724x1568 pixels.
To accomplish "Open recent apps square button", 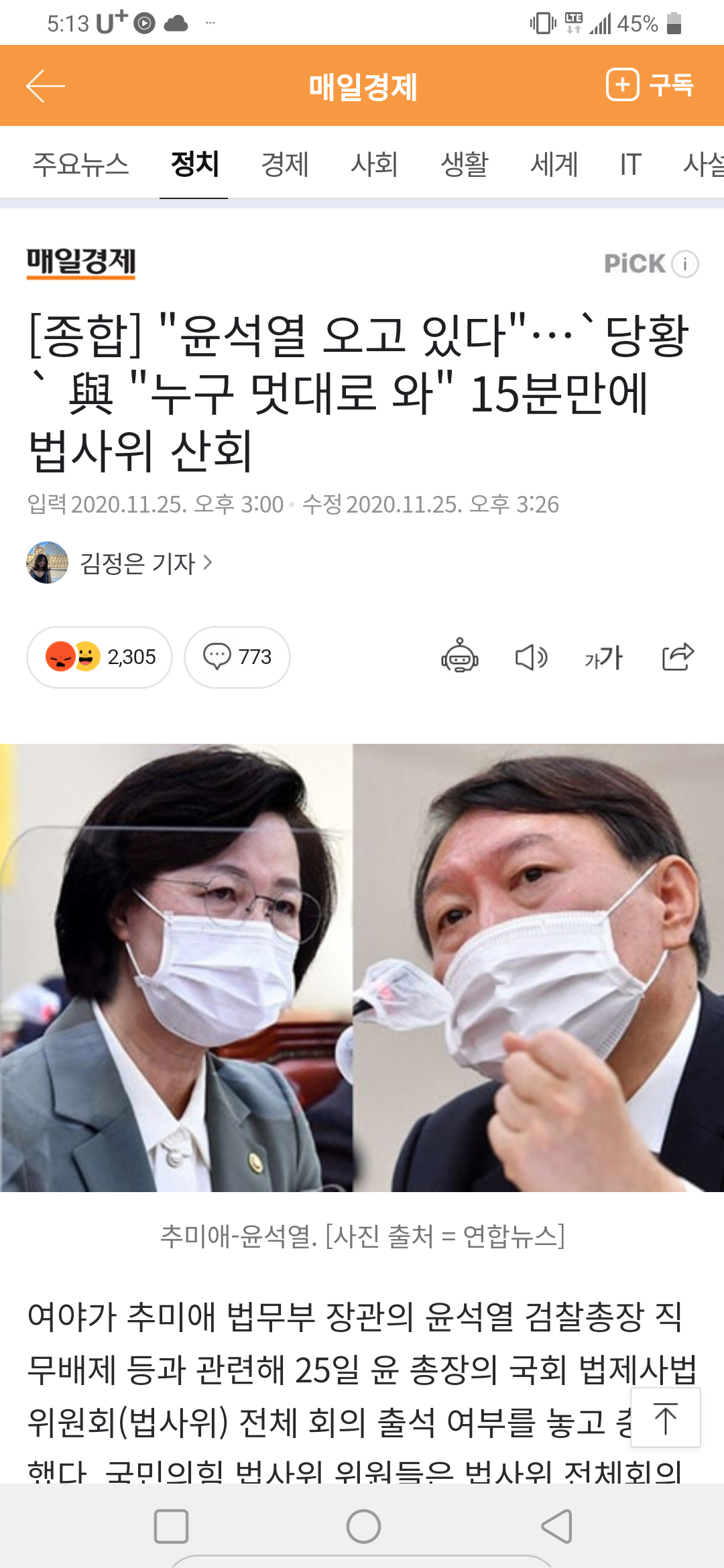I will click(x=171, y=1526).
